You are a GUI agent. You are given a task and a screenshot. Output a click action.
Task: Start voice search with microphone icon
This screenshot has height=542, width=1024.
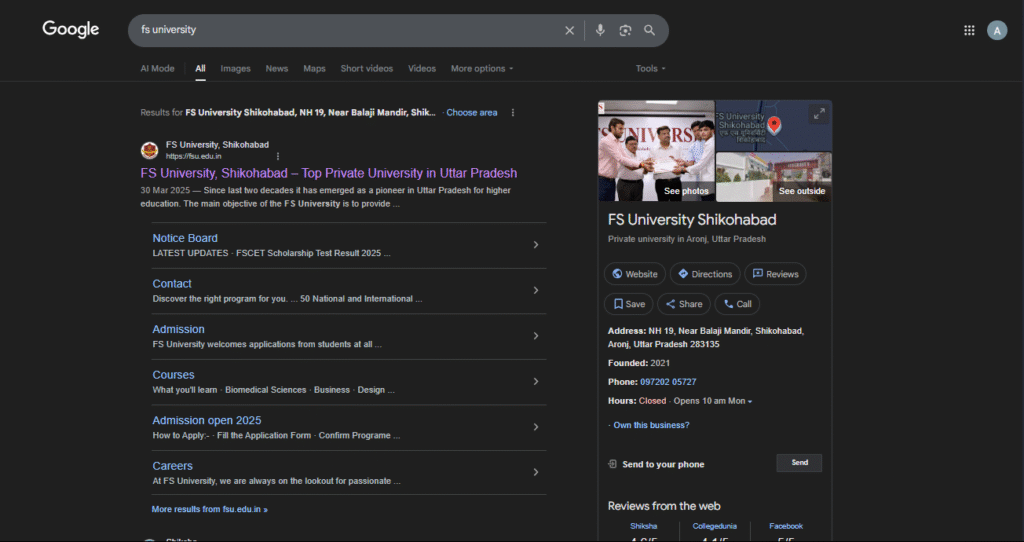pyautogui.click(x=600, y=31)
